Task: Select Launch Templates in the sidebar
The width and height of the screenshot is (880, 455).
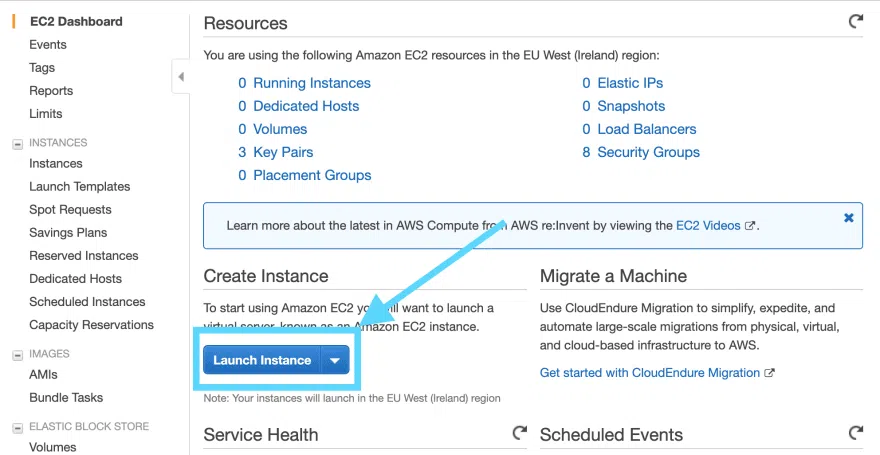Action: [x=79, y=187]
